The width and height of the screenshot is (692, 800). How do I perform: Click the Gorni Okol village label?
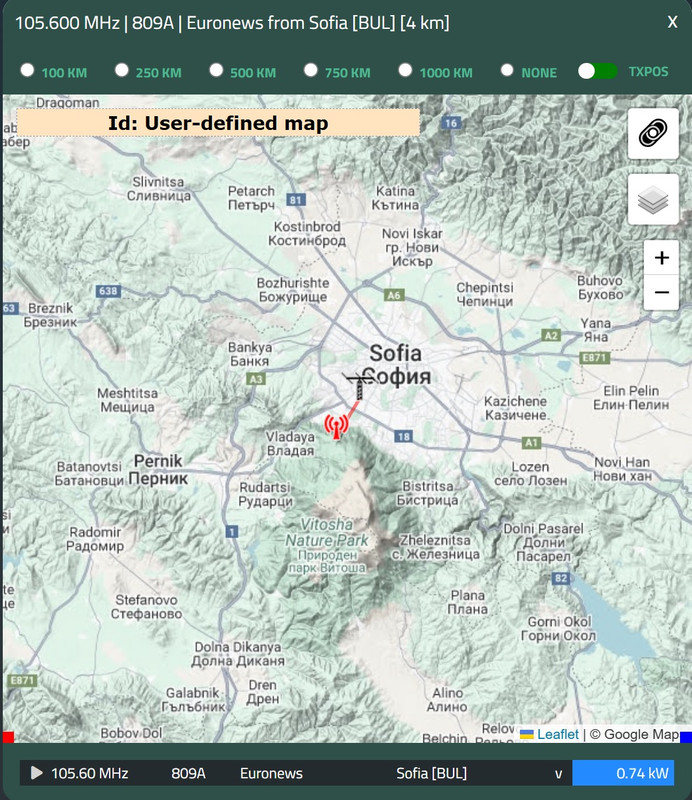coord(559,629)
